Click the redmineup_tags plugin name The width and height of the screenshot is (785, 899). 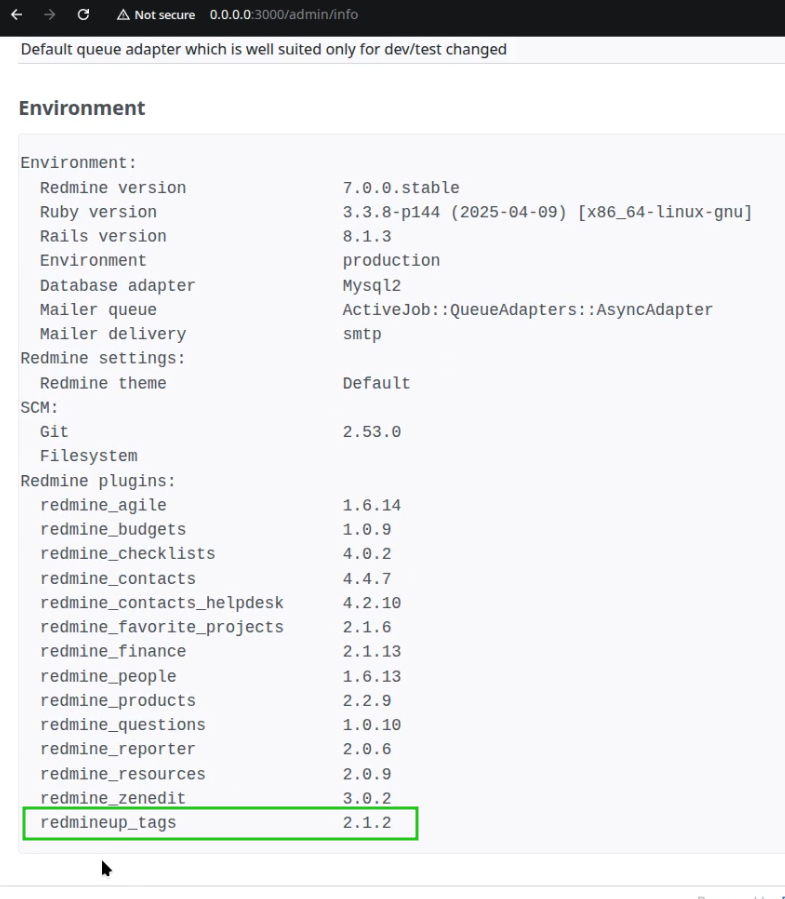tap(108, 823)
